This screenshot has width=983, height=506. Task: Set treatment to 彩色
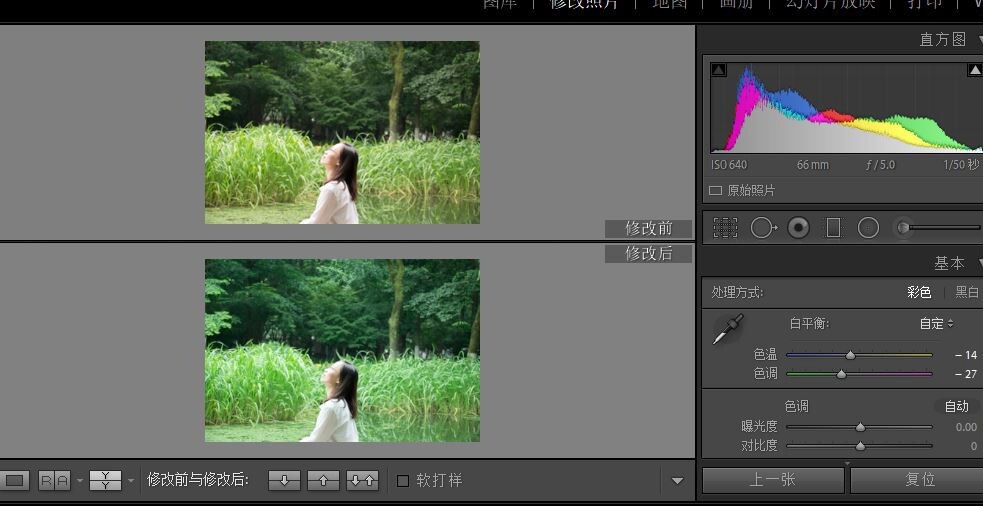[x=919, y=292]
